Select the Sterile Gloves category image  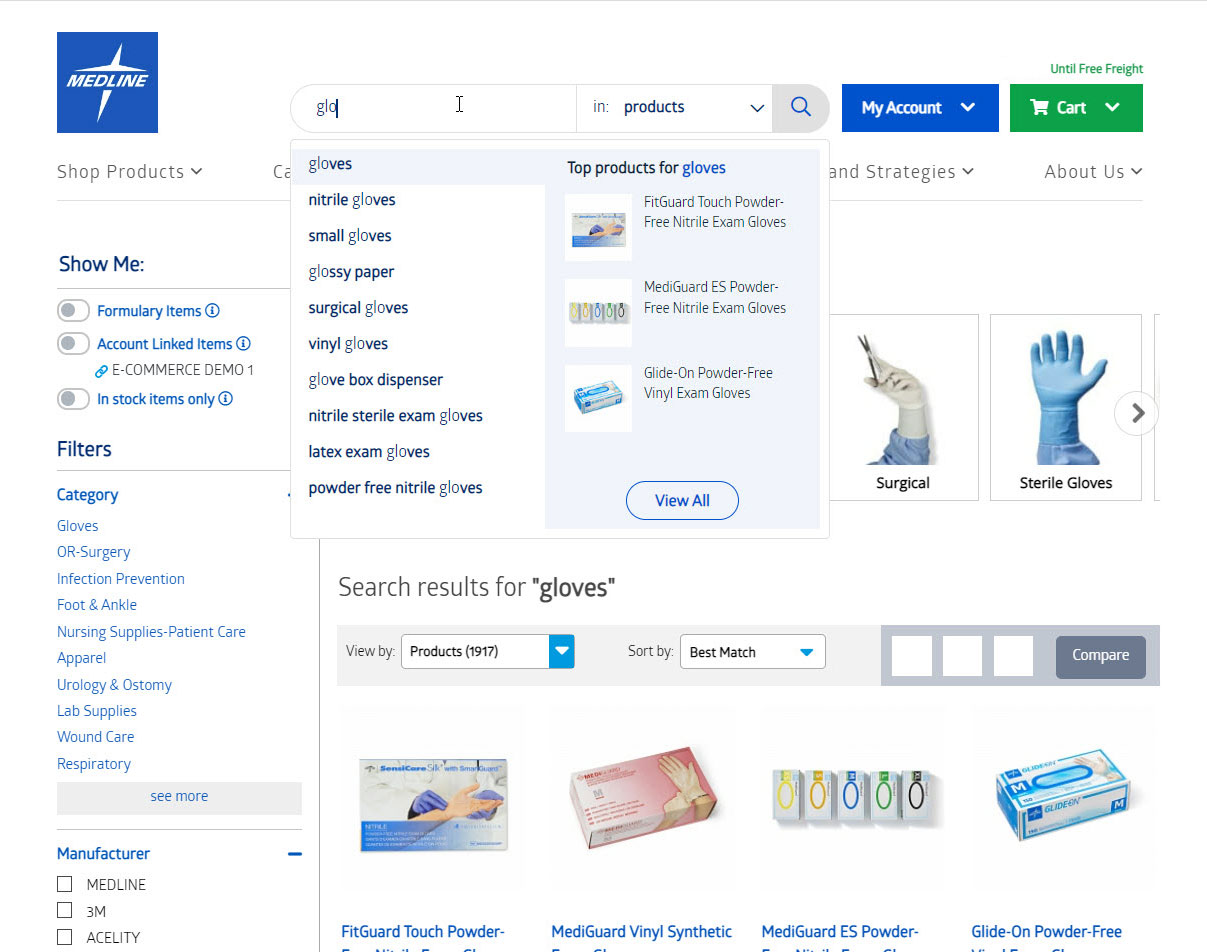coord(1066,397)
